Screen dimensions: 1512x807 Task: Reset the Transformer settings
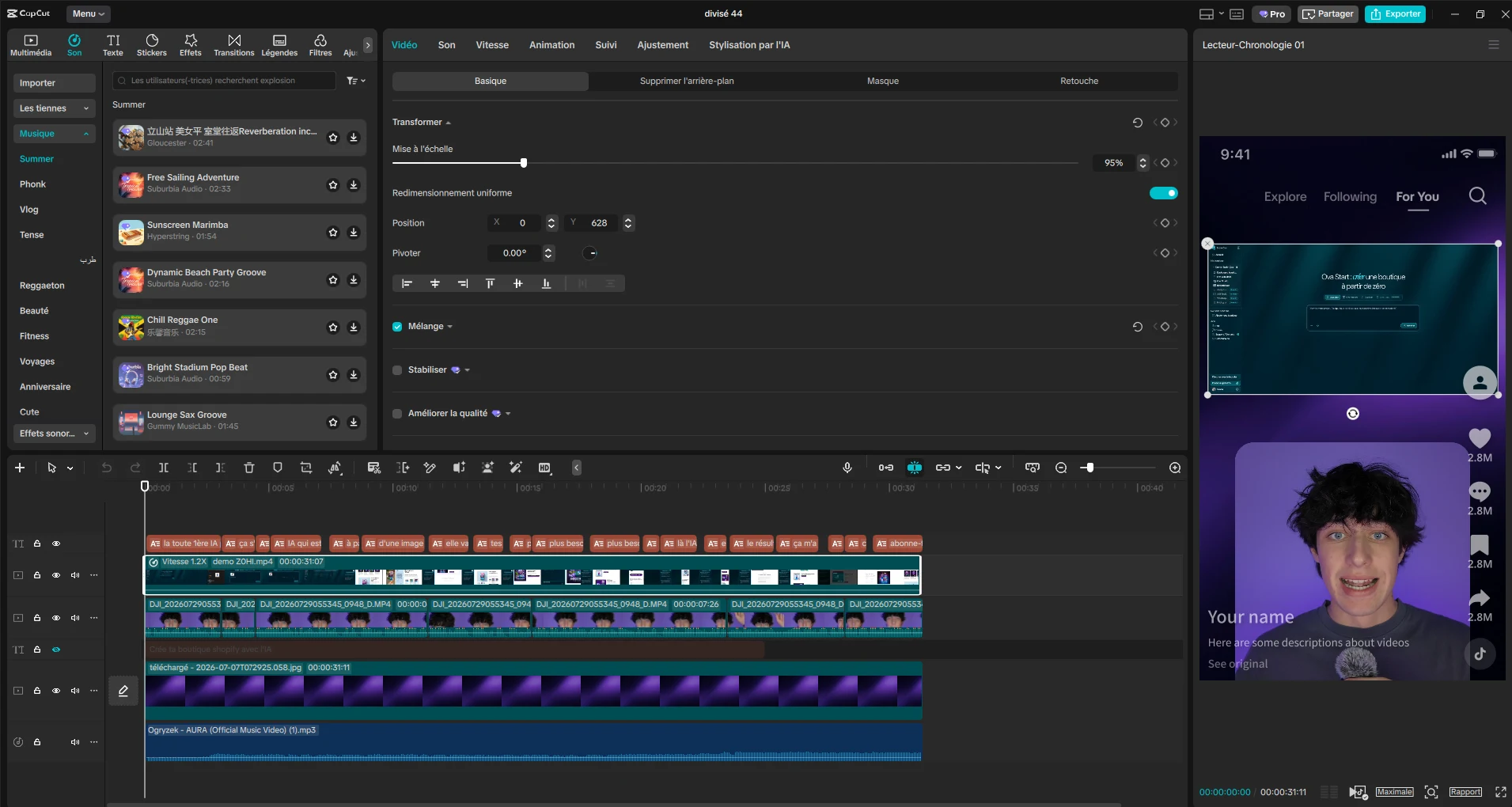click(1138, 123)
